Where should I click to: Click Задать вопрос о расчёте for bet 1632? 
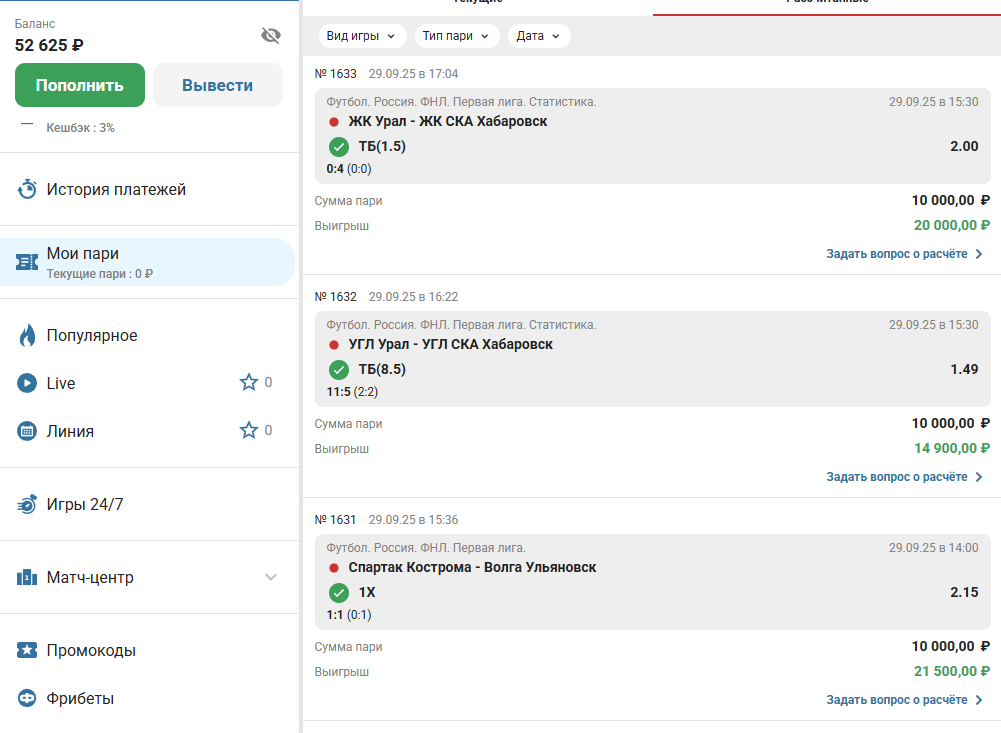click(896, 476)
